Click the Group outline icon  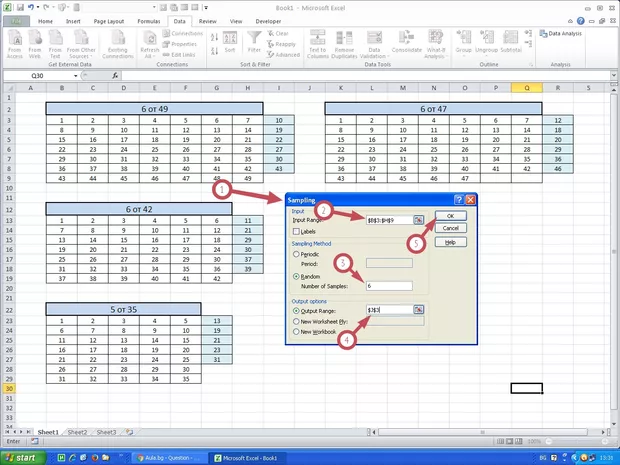pyautogui.click(x=463, y=42)
